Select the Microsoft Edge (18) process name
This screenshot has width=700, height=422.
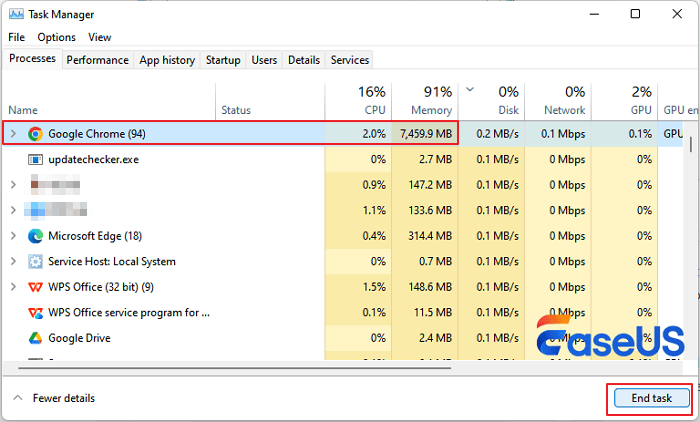[95, 236]
